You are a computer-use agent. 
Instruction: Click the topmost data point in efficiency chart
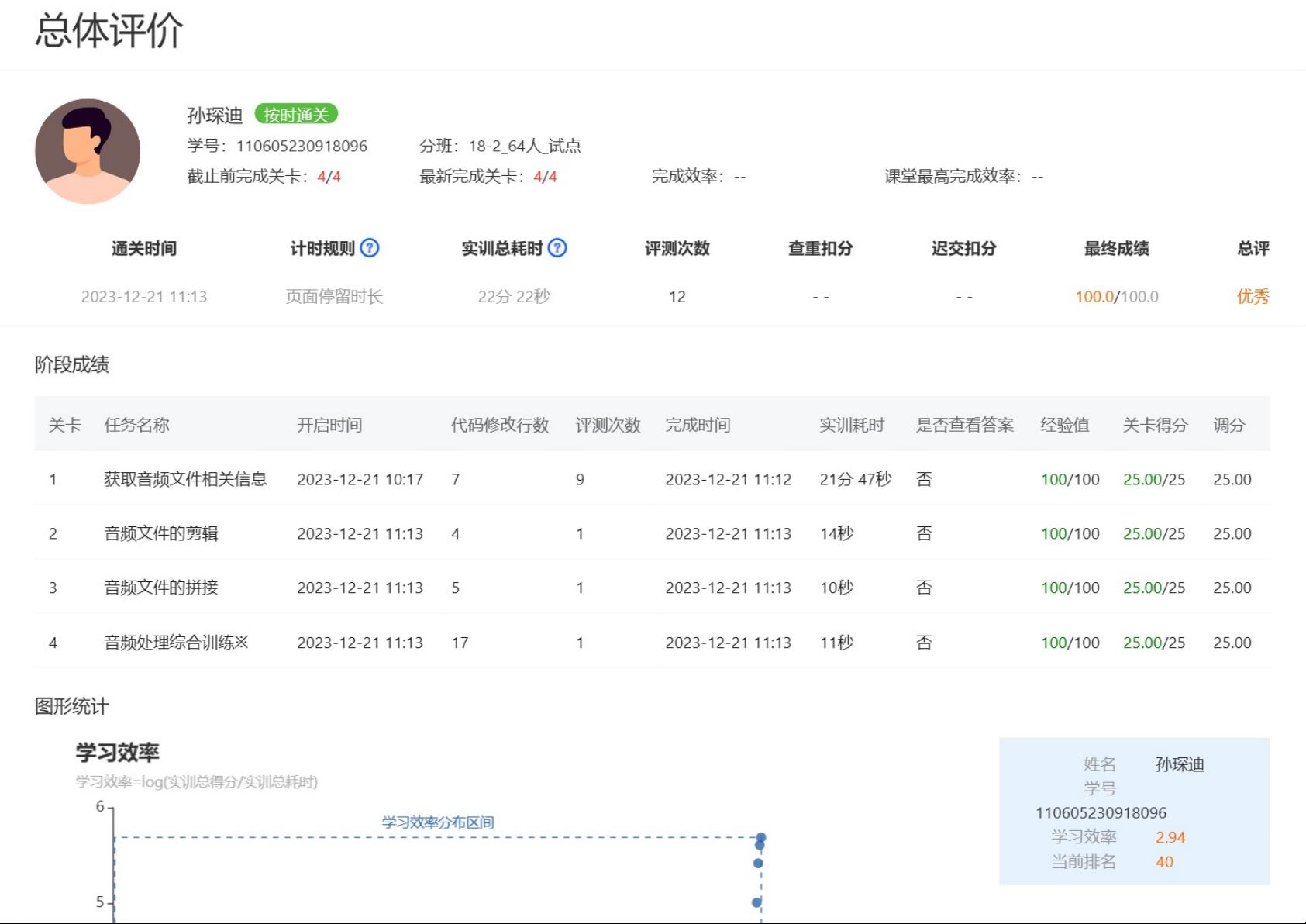click(761, 837)
